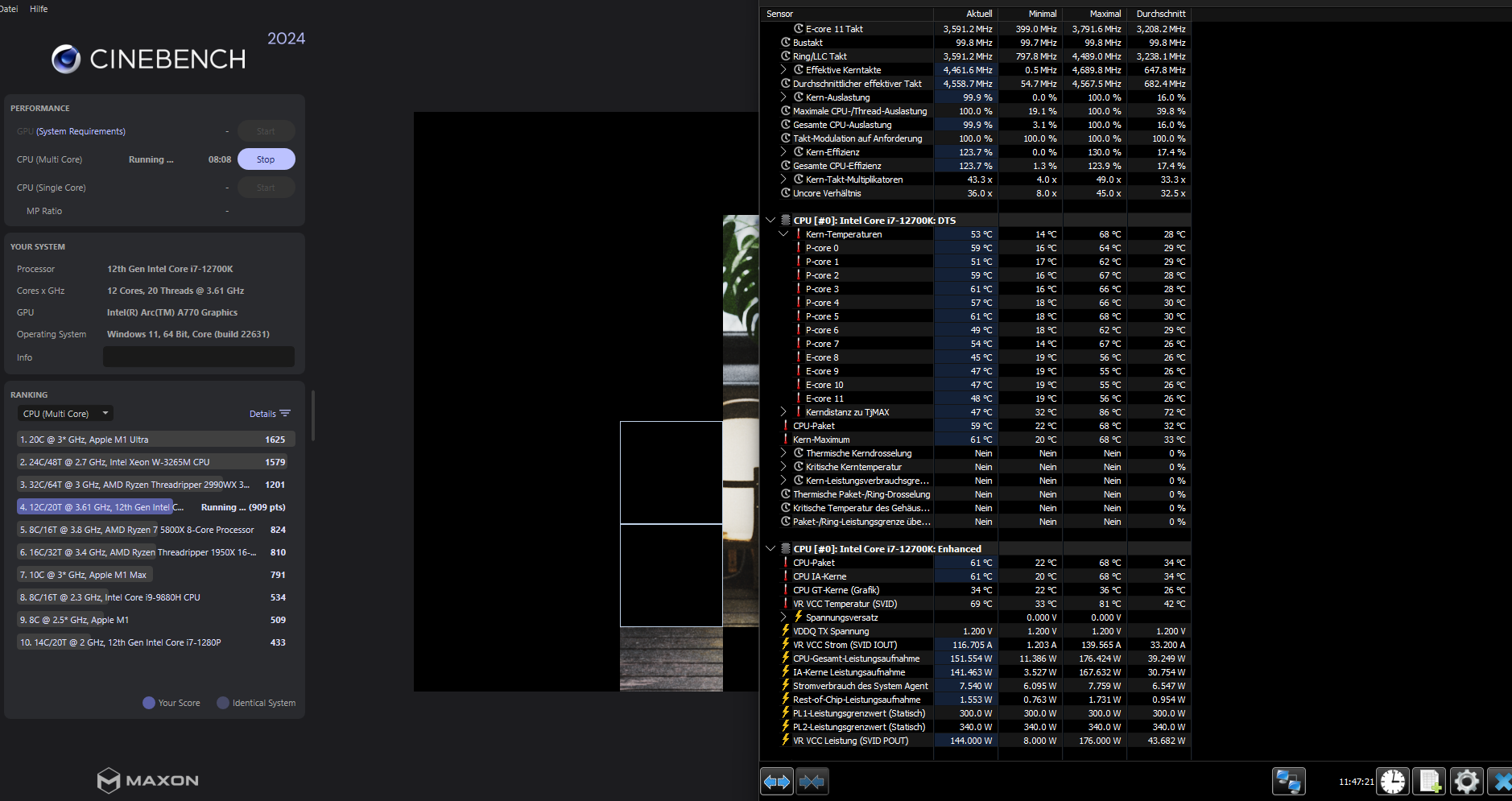Click thermometer icon beside CPU-Paket in DTS
The image size is (1512, 801).
[786, 425]
